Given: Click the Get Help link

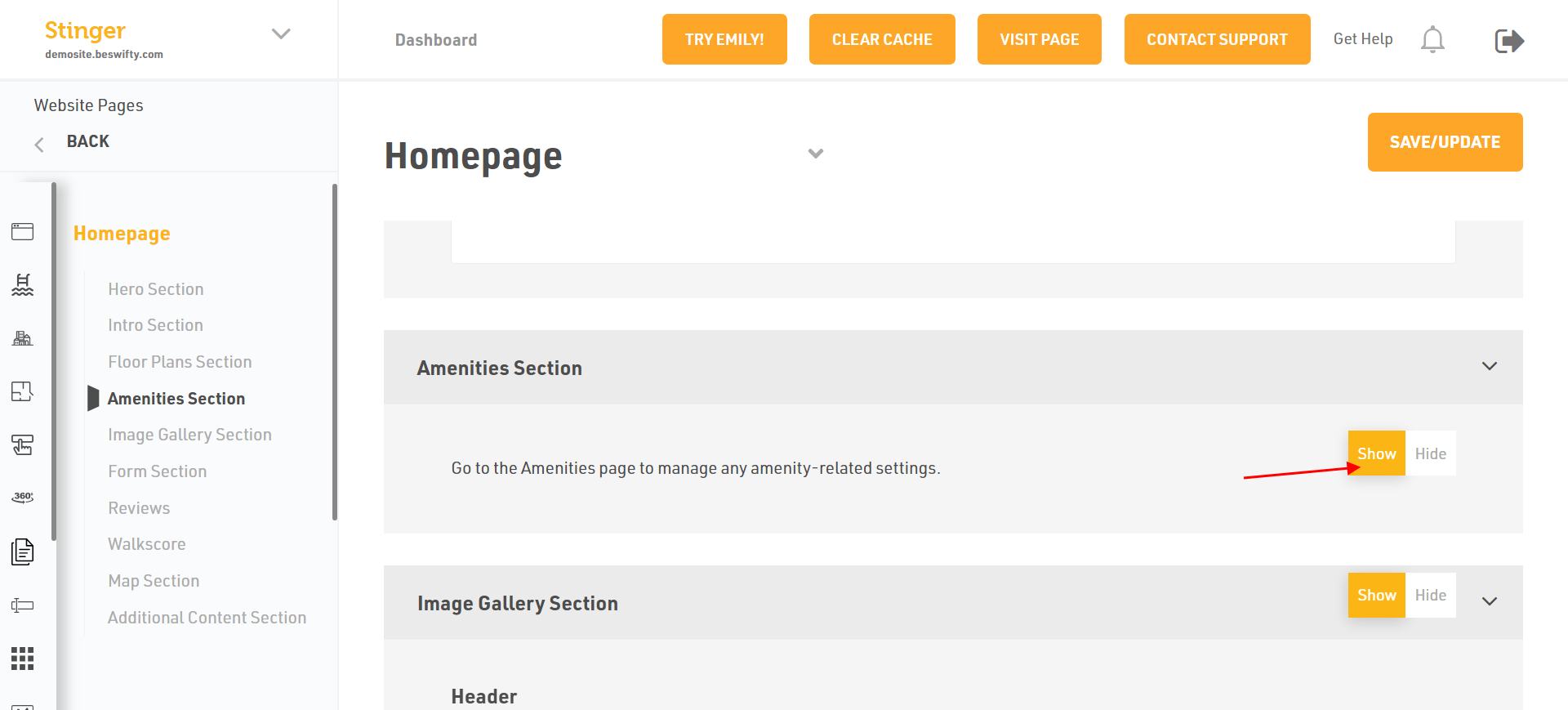Looking at the screenshot, I should [x=1363, y=39].
